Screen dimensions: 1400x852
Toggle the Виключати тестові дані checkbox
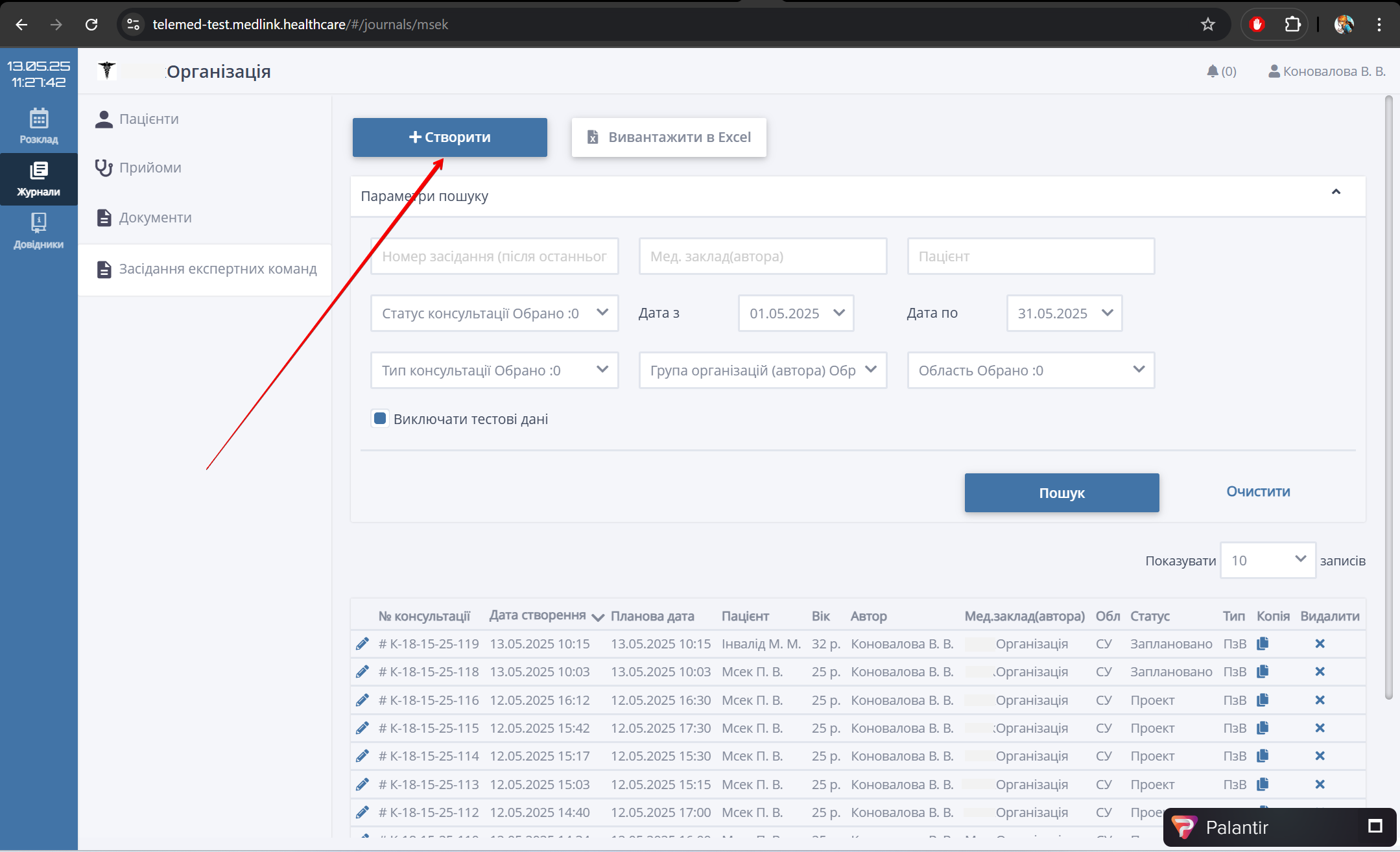380,419
